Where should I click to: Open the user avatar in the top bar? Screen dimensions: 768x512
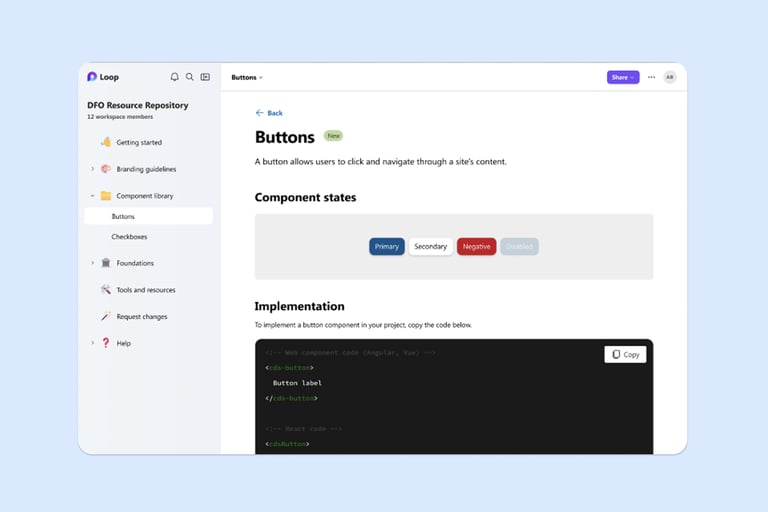tap(670, 77)
